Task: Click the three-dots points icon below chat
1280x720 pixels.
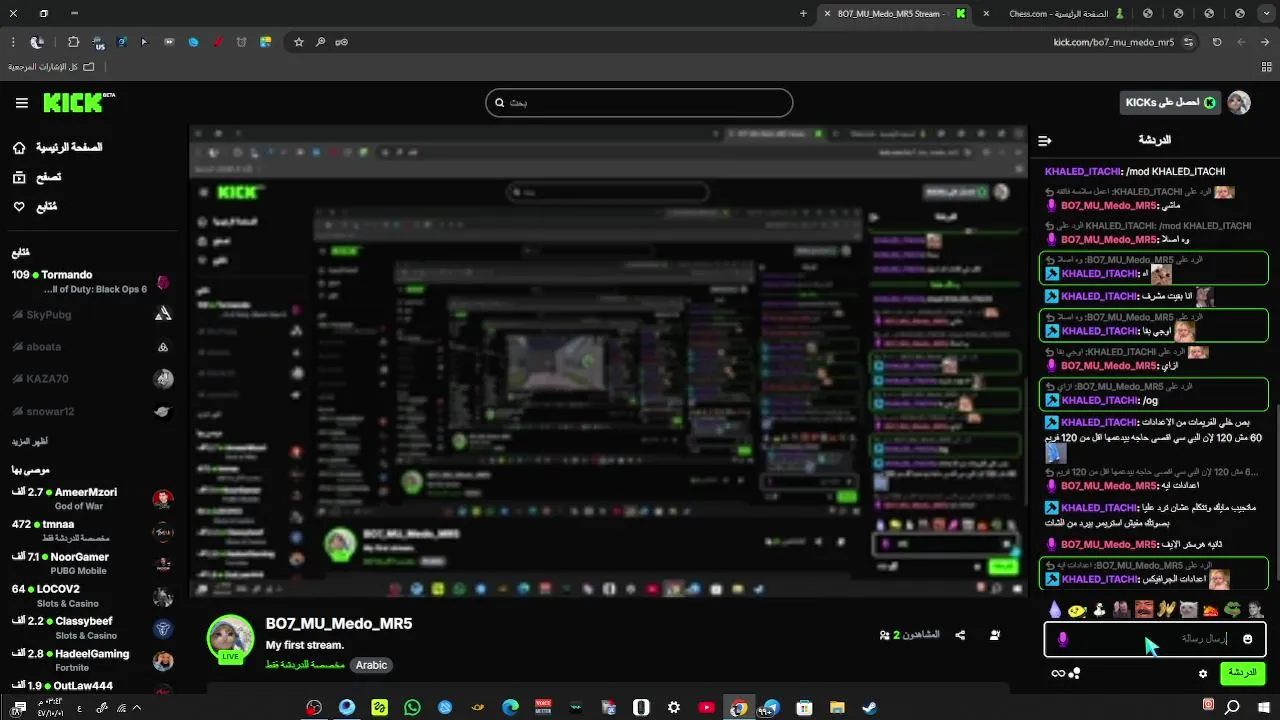Action: (1075, 673)
